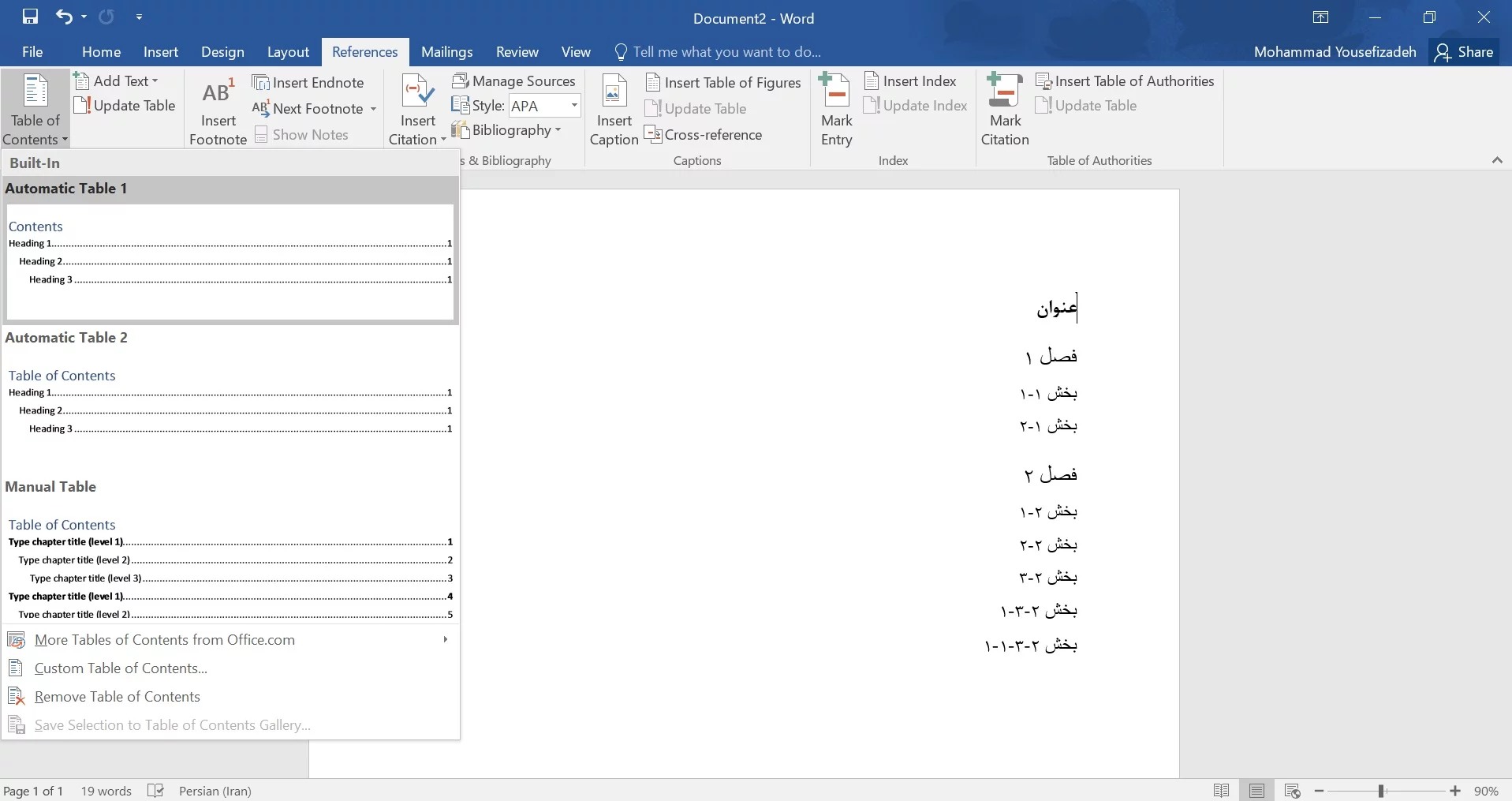Click the Insert Footnote button
The image size is (1512, 801).
click(218, 110)
